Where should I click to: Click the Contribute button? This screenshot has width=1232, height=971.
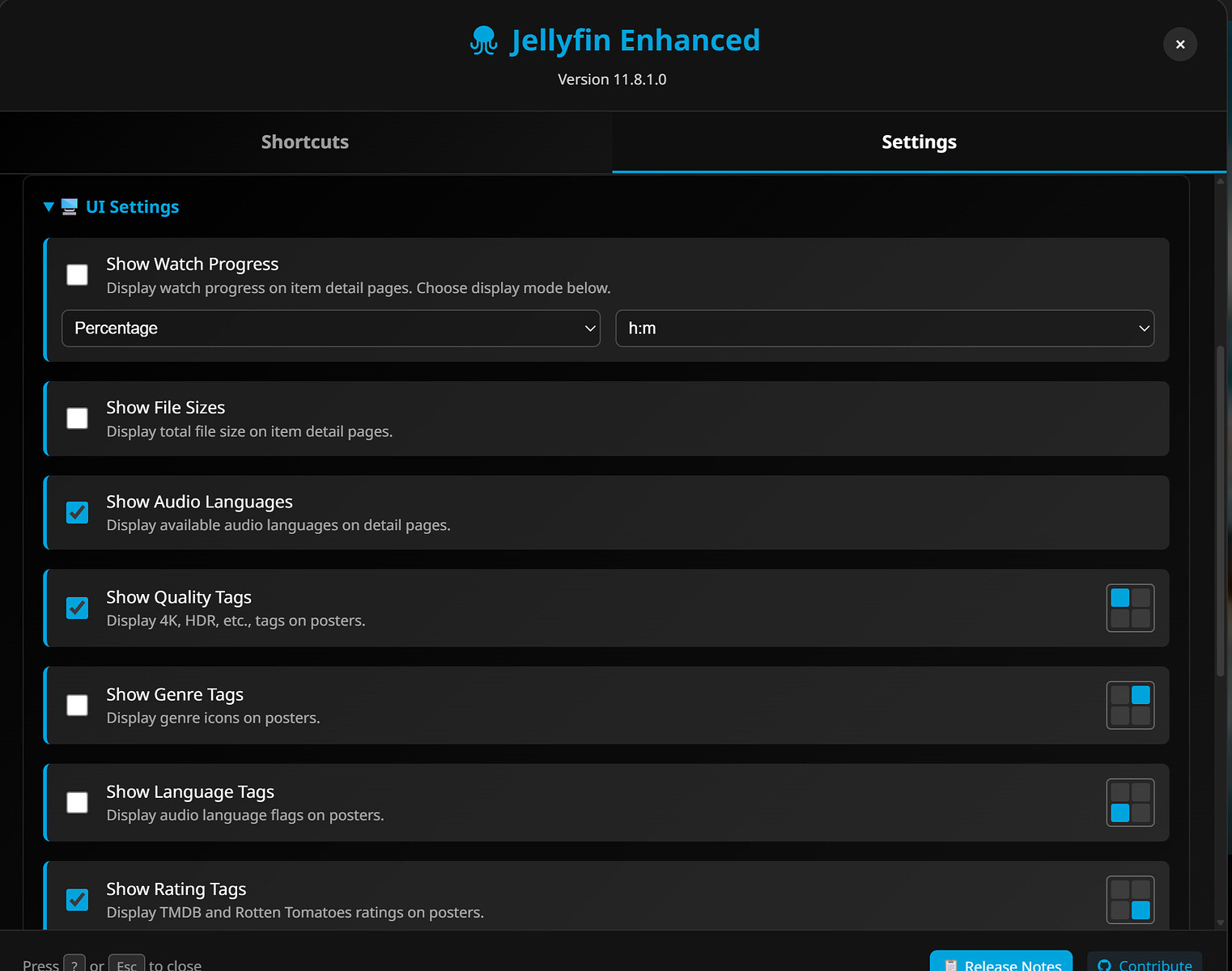click(x=1145, y=963)
